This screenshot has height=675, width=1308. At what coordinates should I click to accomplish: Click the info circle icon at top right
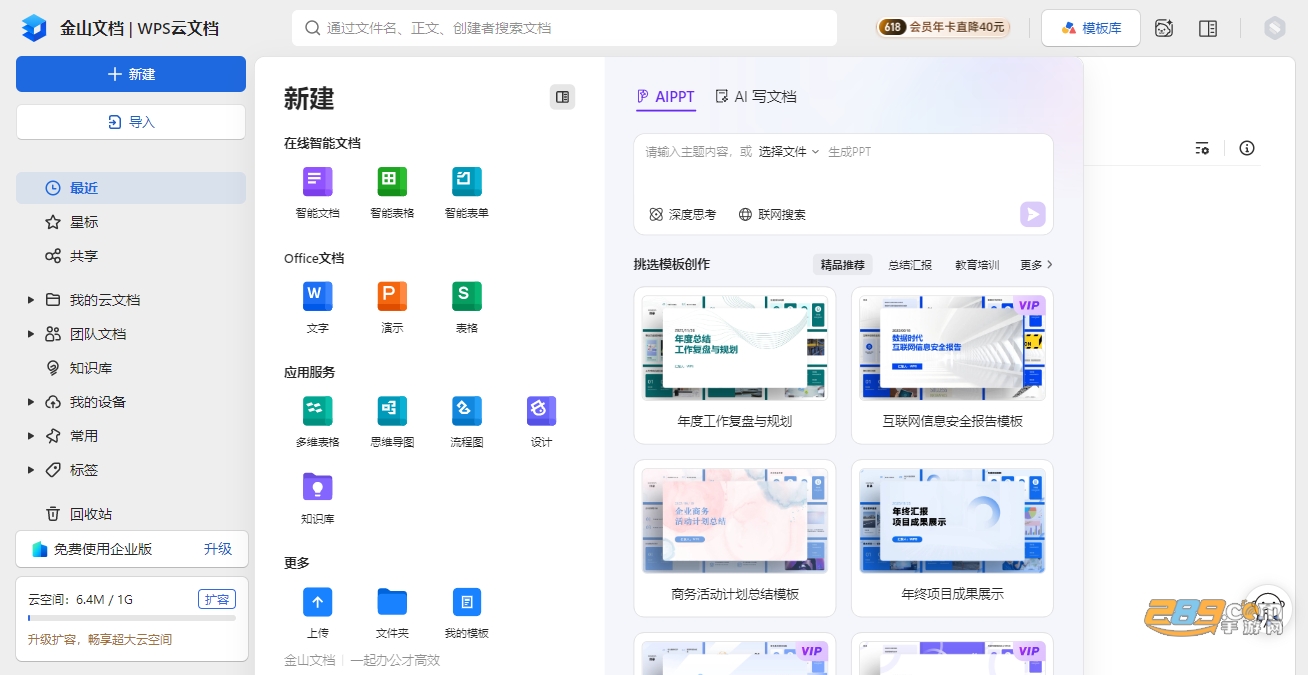point(1246,148)
